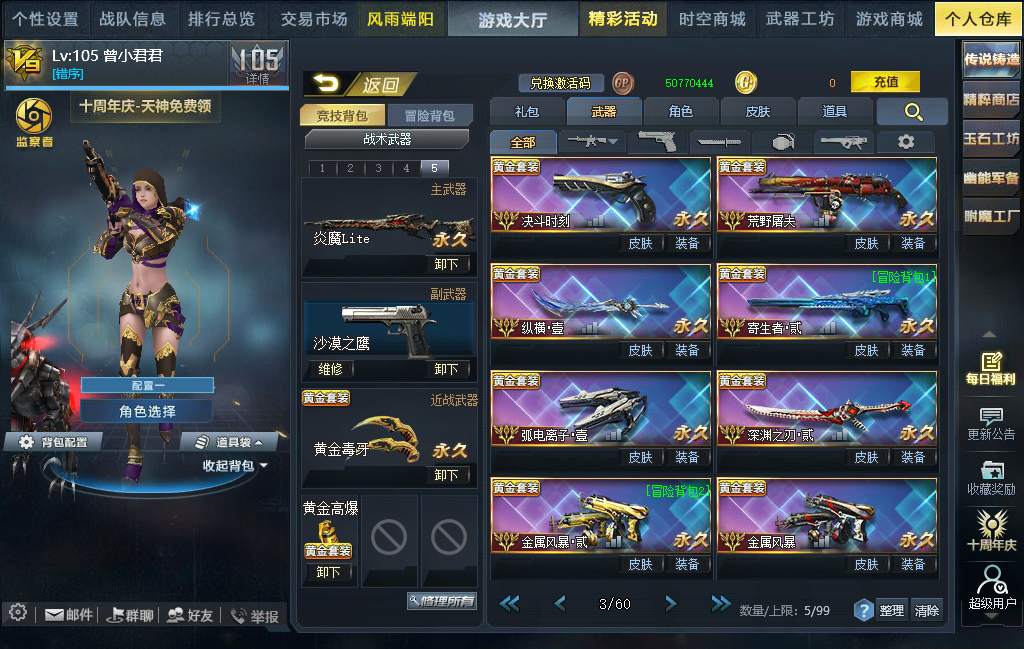Select the gear filter icon

906,142
